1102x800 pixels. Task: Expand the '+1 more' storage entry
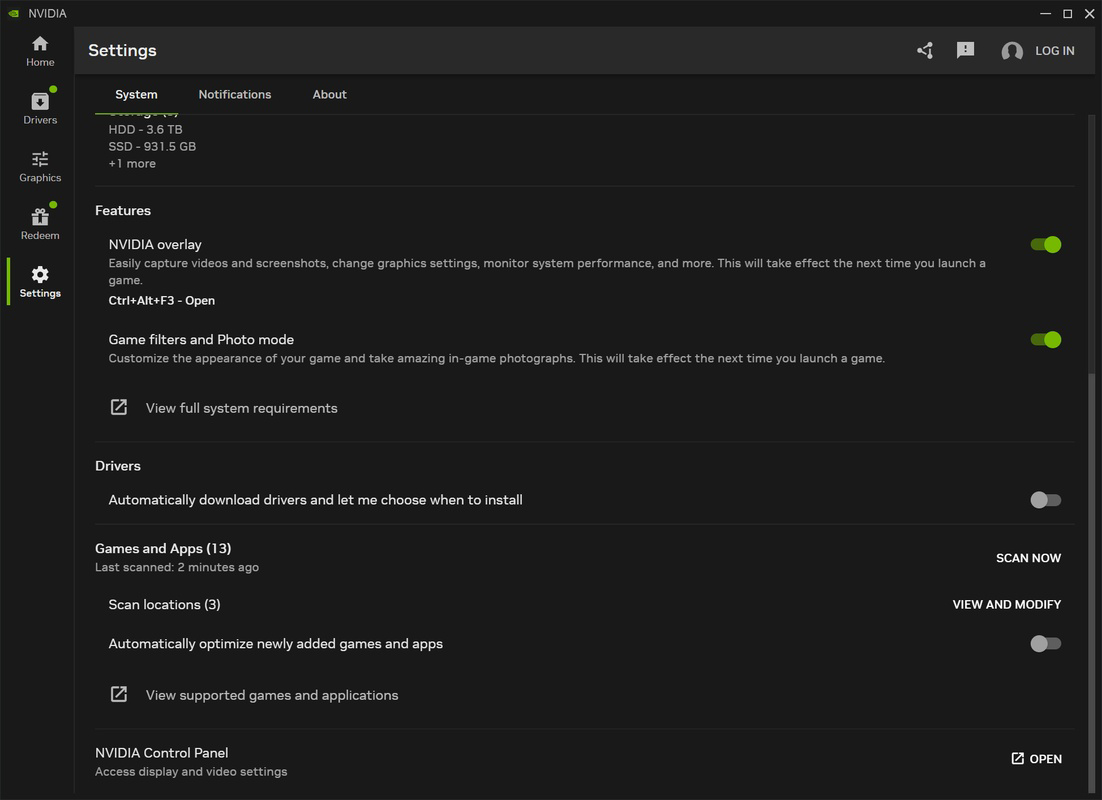click(132, 164)
